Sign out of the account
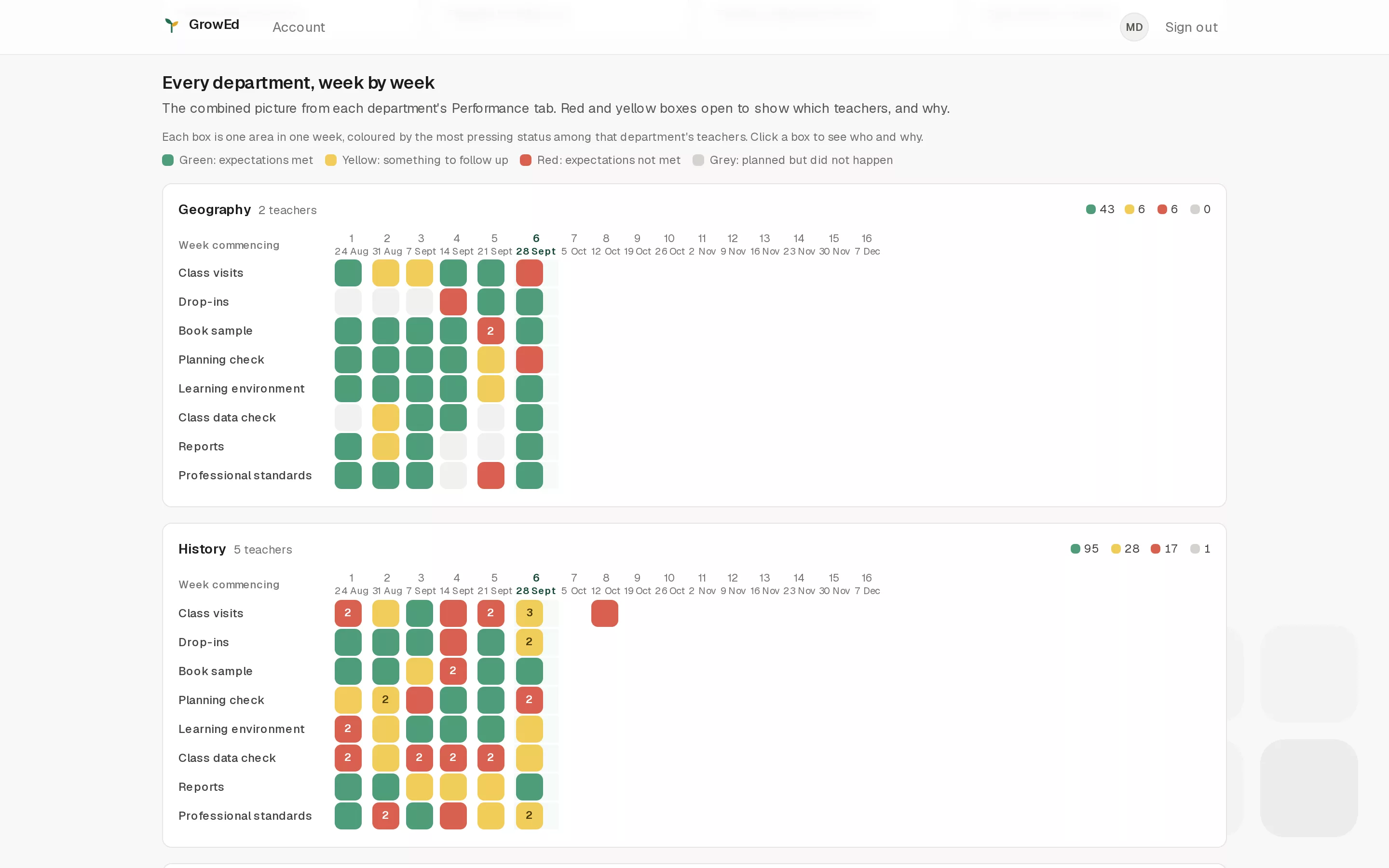The height and width of the screenshot is (868, 1389). coord(1191,27)
